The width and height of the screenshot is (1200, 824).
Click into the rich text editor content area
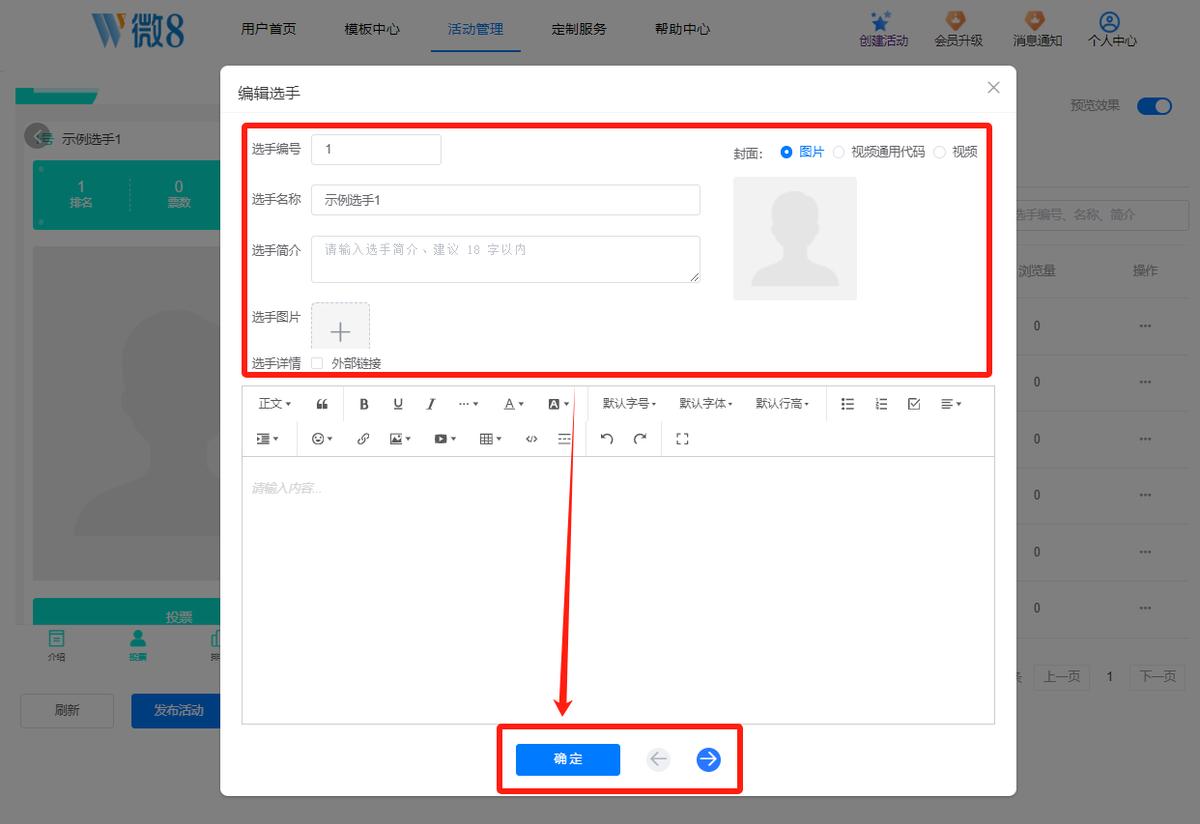point(618,590)
